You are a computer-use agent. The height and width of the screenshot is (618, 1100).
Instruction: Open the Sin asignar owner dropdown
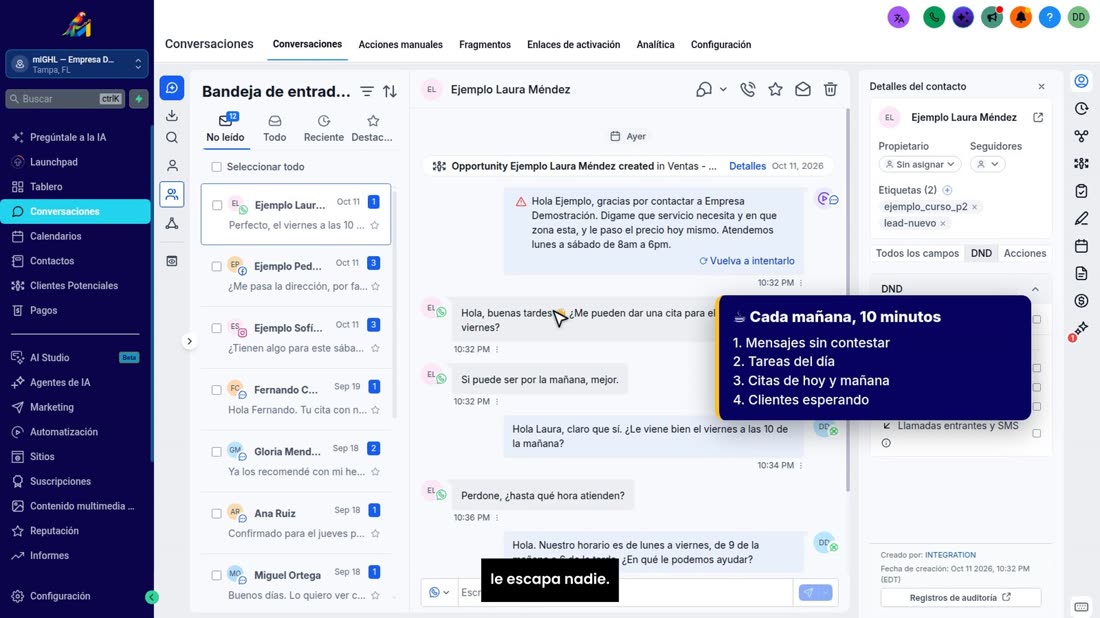(920, 164)
